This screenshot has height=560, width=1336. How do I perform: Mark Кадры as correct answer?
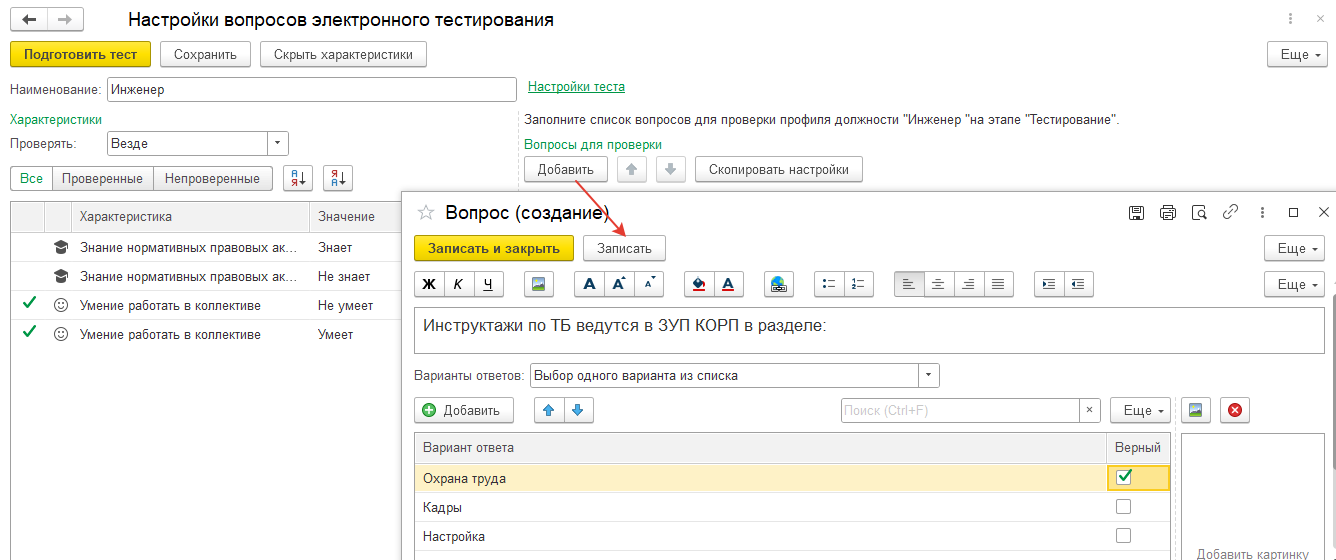coord(1123,506)
